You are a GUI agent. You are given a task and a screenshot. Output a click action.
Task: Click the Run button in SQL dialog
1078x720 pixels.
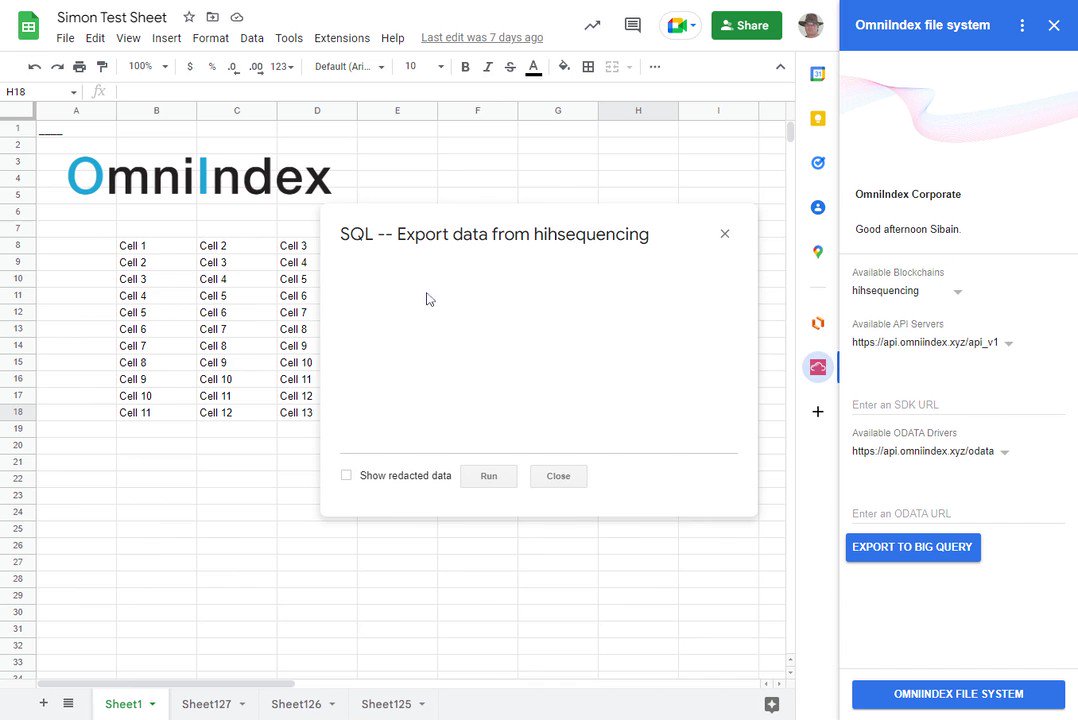pyautogui.click(x=488, y=476)
